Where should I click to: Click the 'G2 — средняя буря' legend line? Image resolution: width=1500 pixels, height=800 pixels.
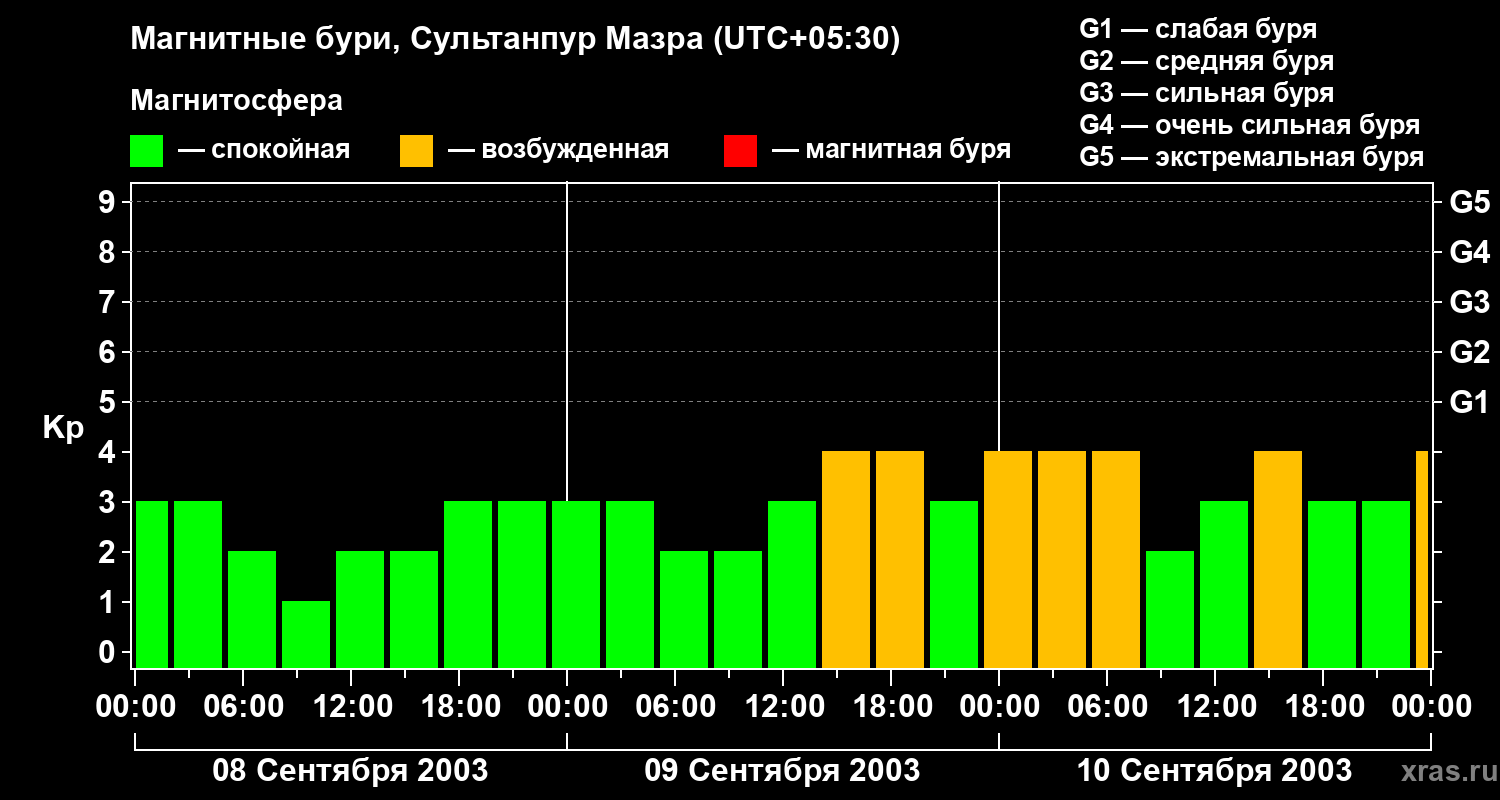1207,61
